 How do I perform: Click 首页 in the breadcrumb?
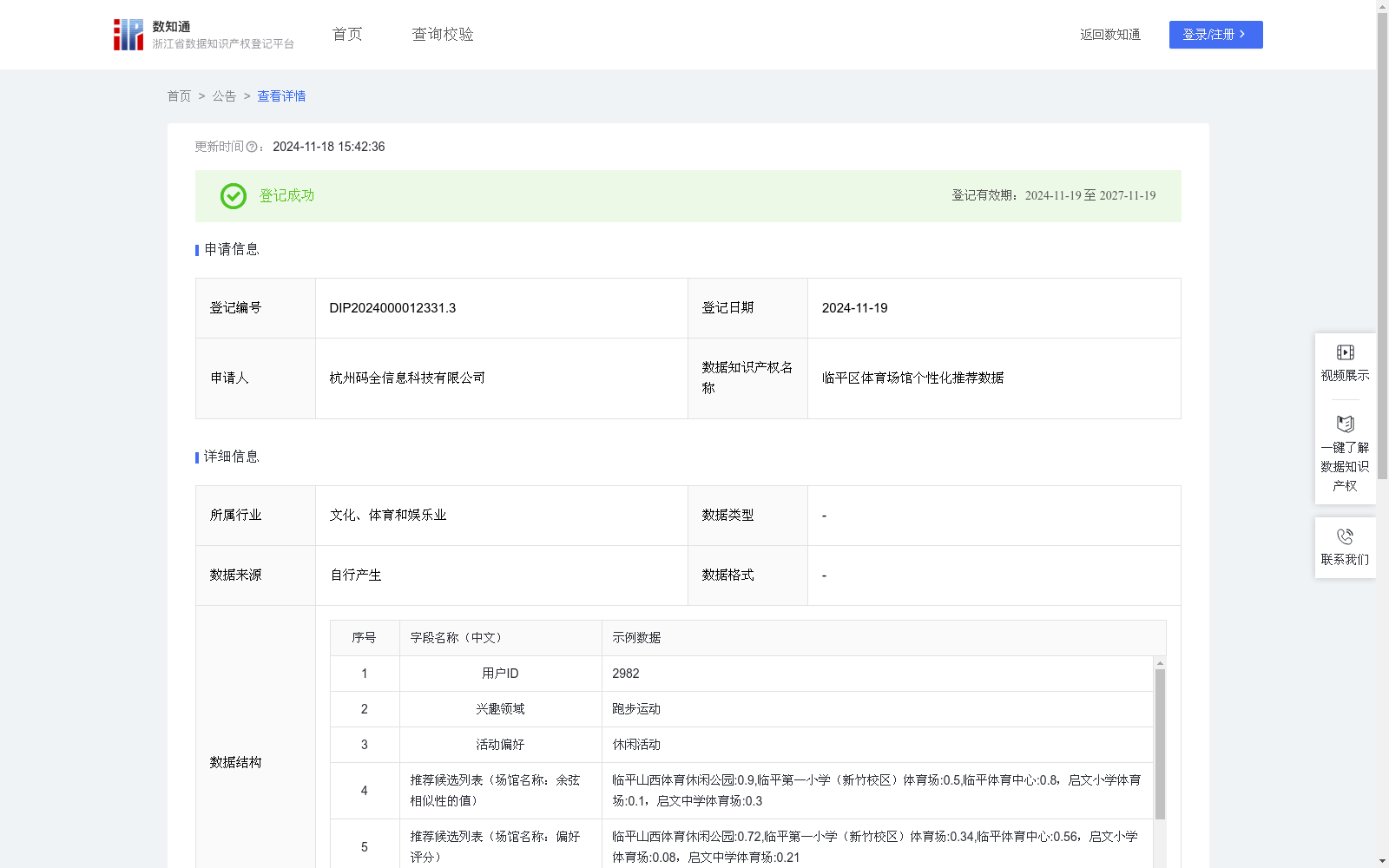tap(179, 96)
